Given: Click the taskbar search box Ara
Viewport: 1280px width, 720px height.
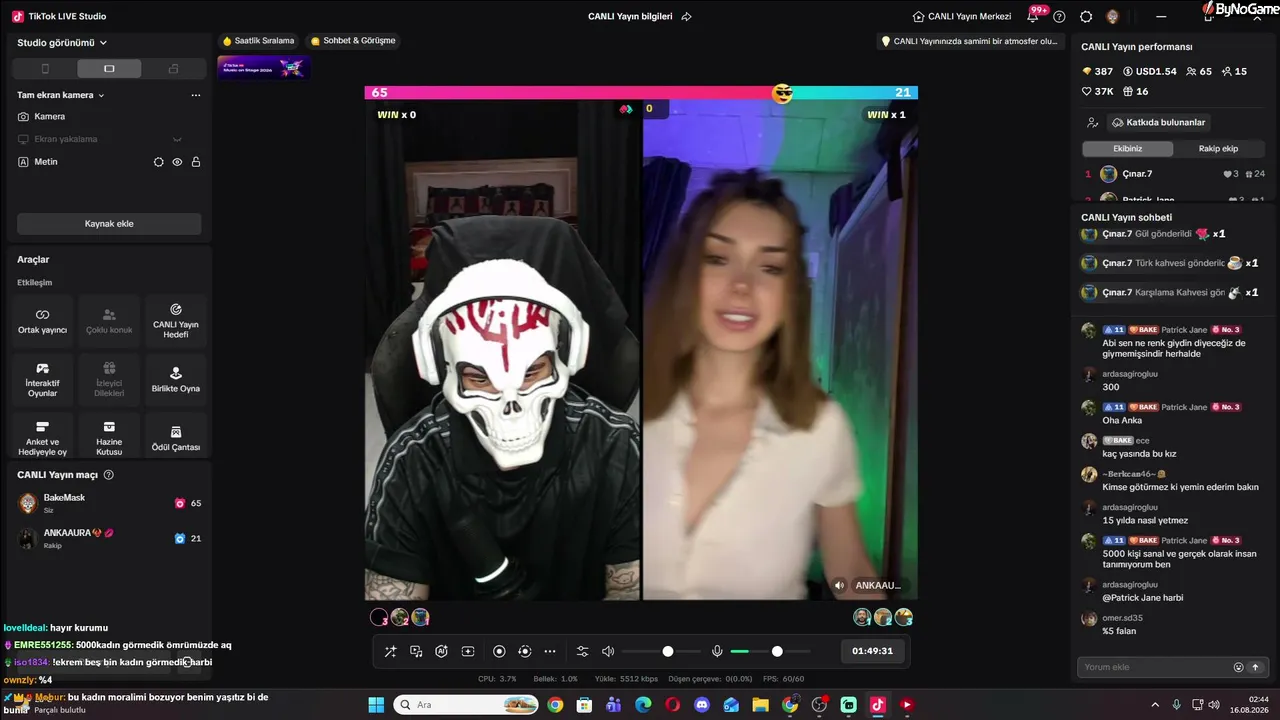Looking at the screenshot, I should coord(466,705).
